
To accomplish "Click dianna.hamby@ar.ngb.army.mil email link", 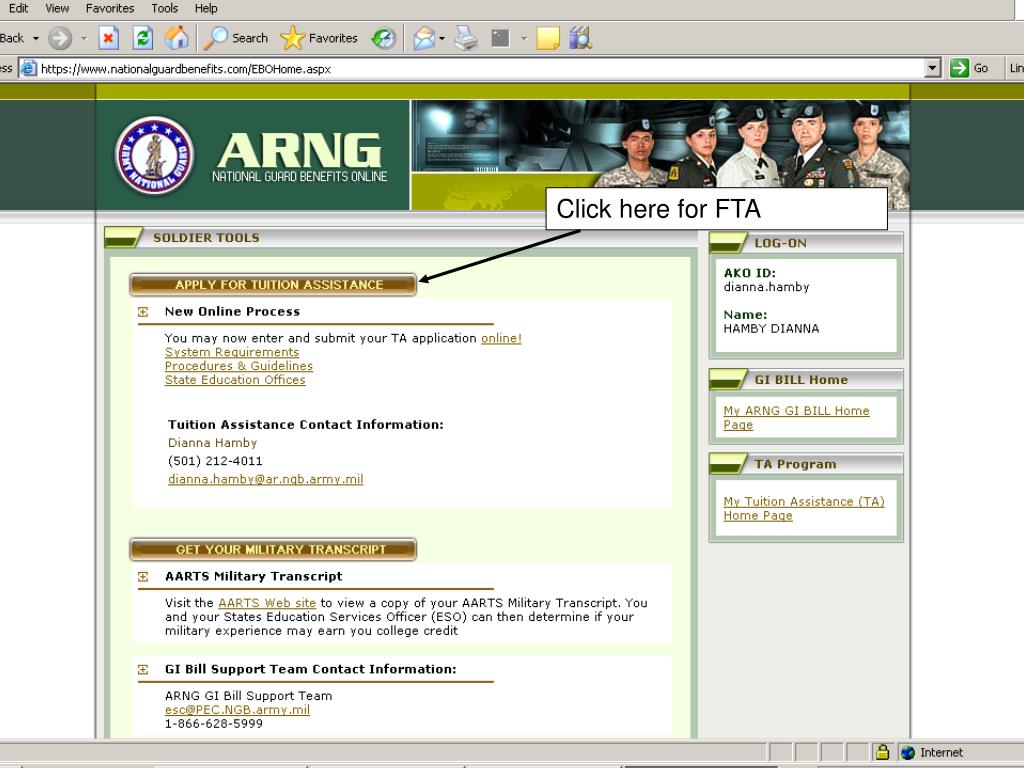I will pyautogui.click(x=265, y=479).
